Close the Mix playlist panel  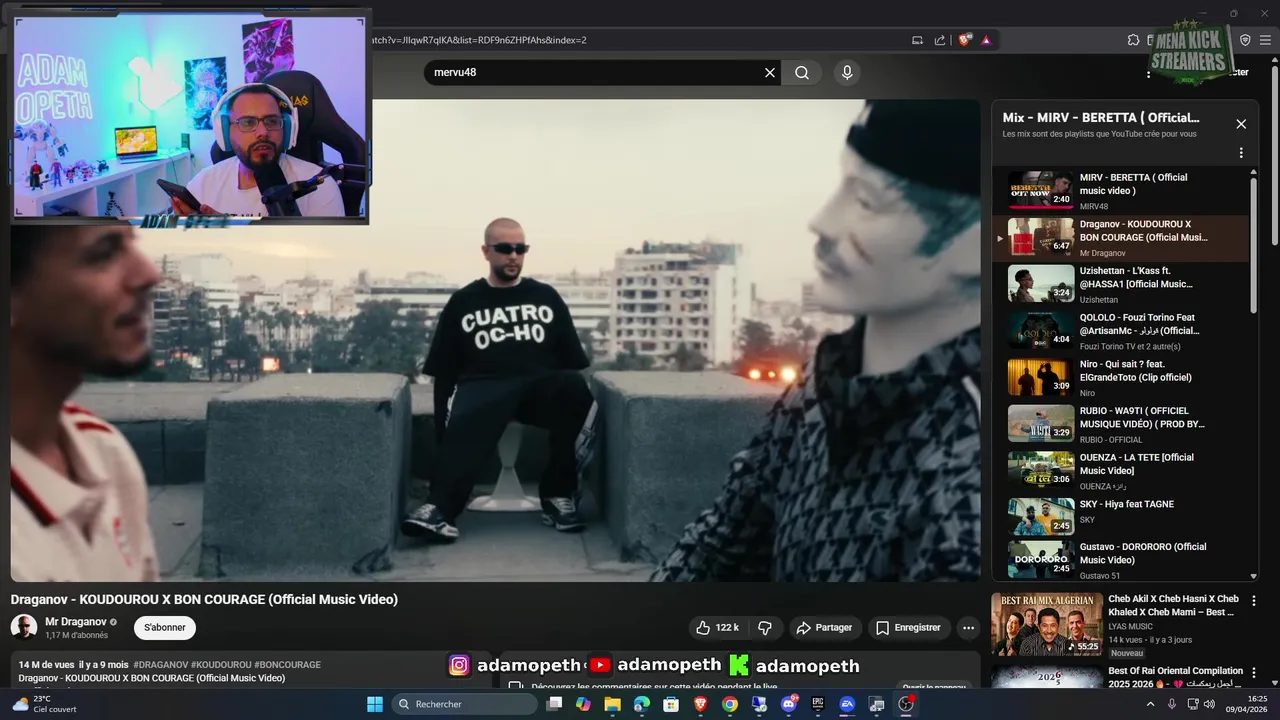[1241, 124]
